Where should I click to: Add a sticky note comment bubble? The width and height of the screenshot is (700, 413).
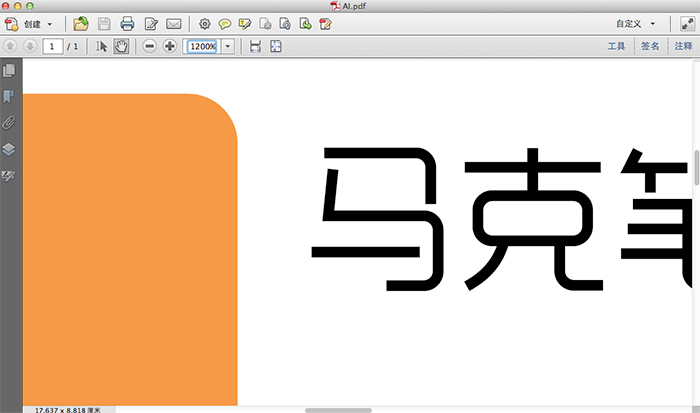[x=225, y=24]
